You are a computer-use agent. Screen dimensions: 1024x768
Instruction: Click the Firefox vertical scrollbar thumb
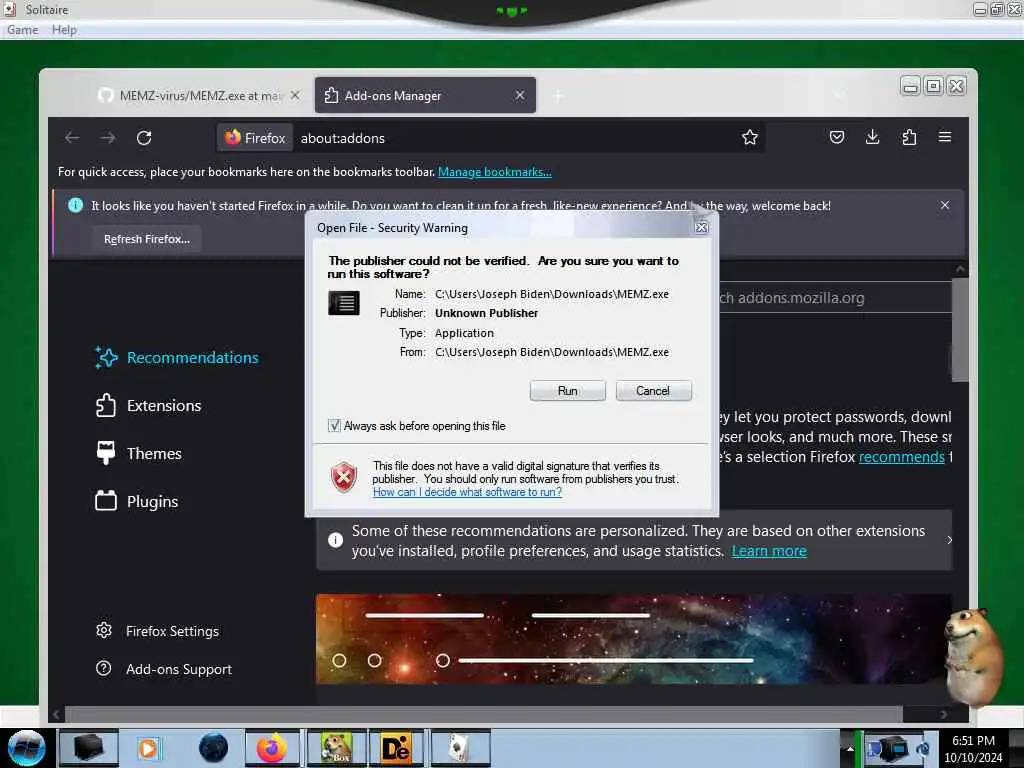pos(959,330)
